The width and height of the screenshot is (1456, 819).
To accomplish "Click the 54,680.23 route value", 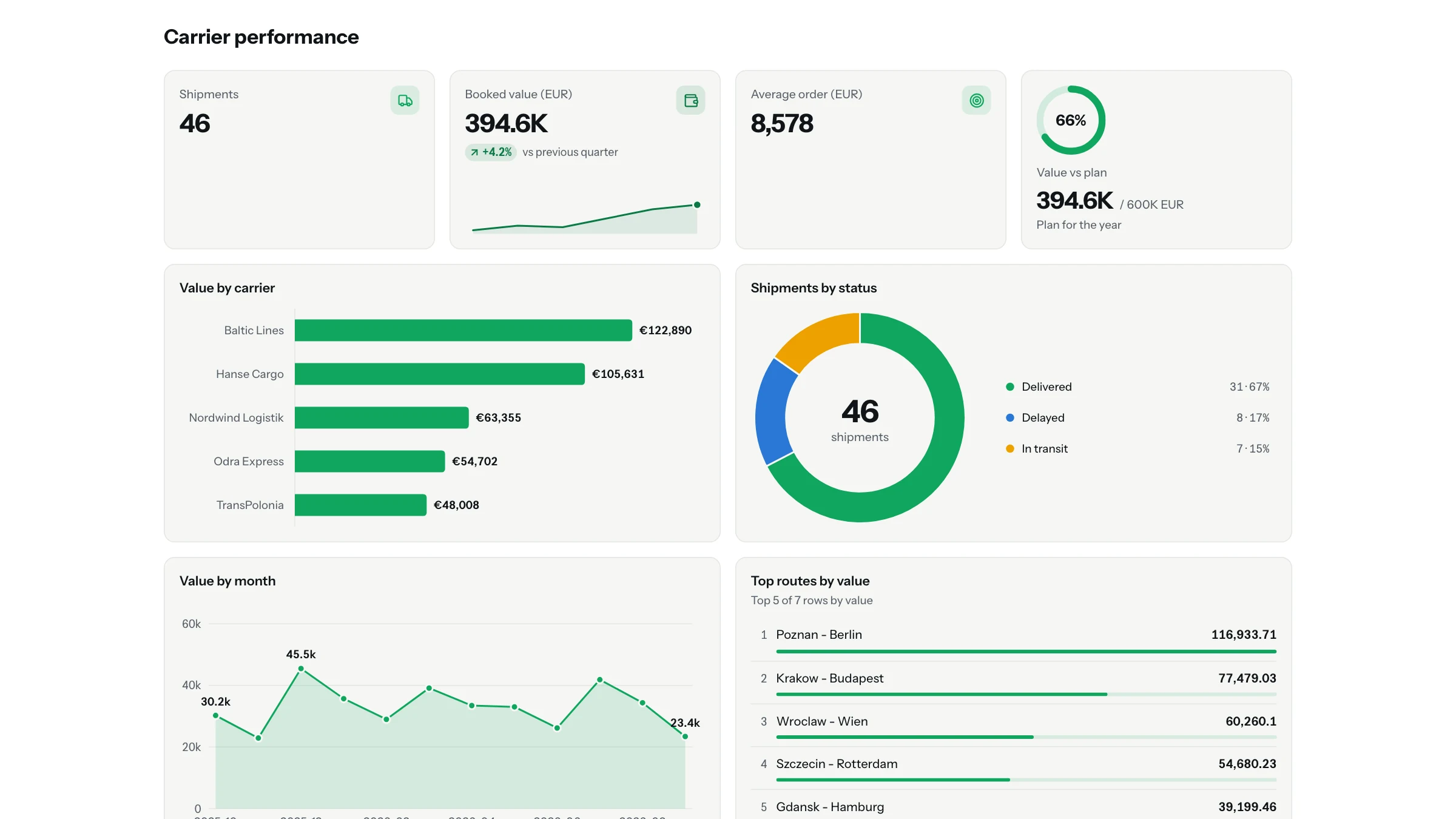I will point(1247,764).
